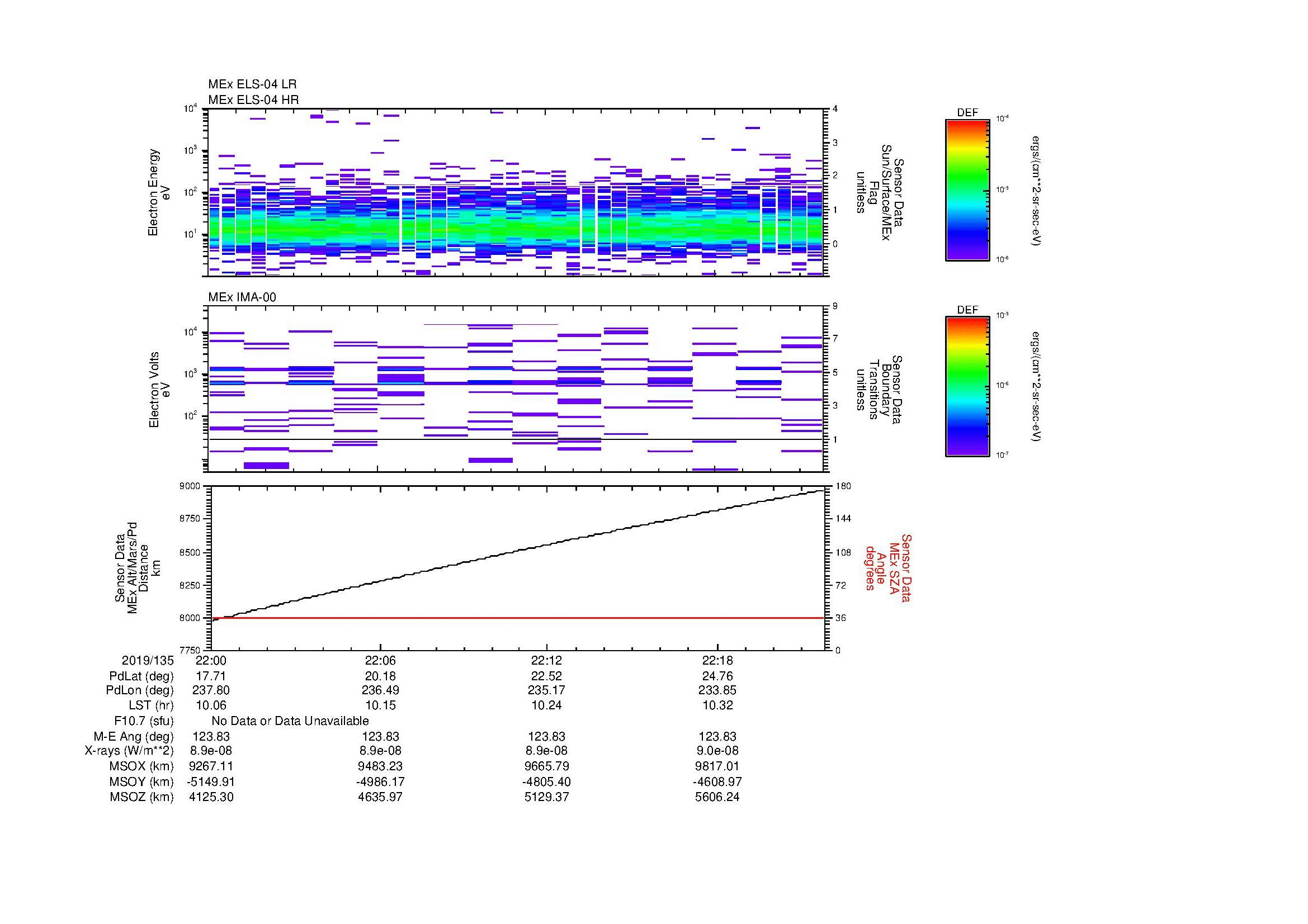This screenshot has width=1308, height=924.
Task: Click the LST value '10.15'
Action: (380, 705)
